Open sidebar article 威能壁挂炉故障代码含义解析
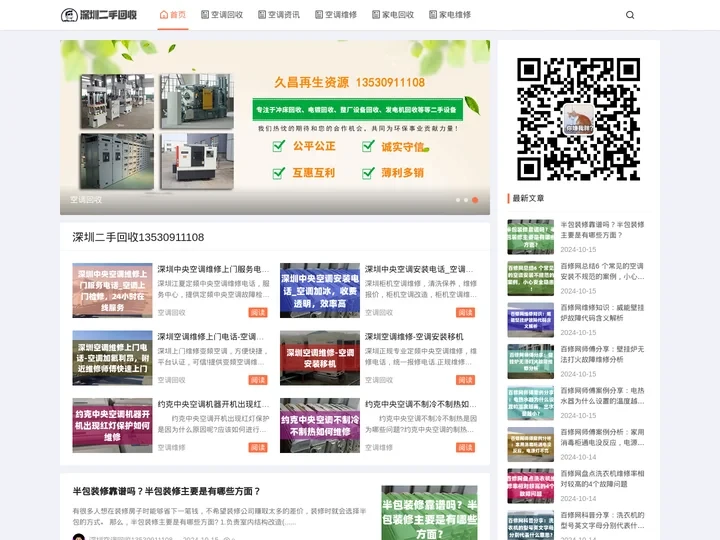Screen dimensions: 720x540 tap(602, 313)
